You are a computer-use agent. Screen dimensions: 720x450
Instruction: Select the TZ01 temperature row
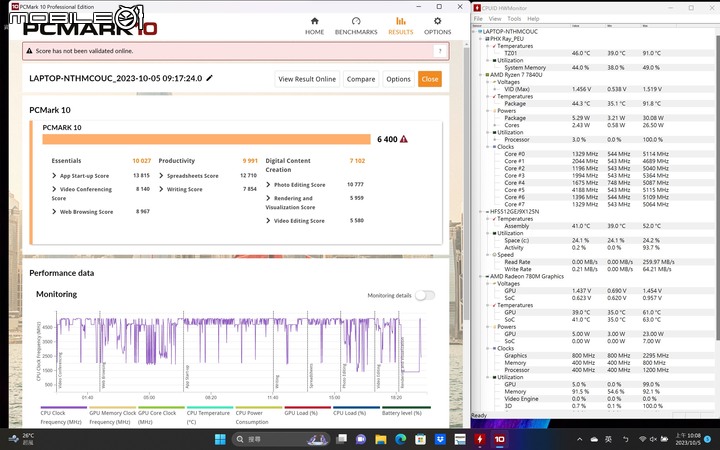(511, 53)
